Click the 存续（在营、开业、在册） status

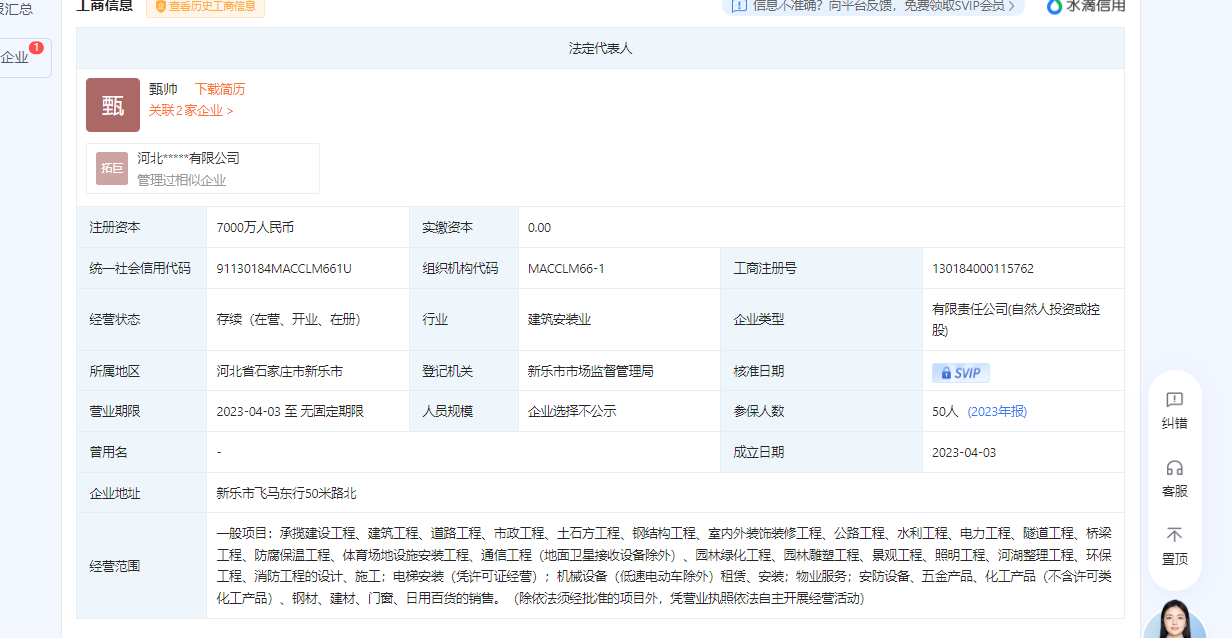coord(288,319)
